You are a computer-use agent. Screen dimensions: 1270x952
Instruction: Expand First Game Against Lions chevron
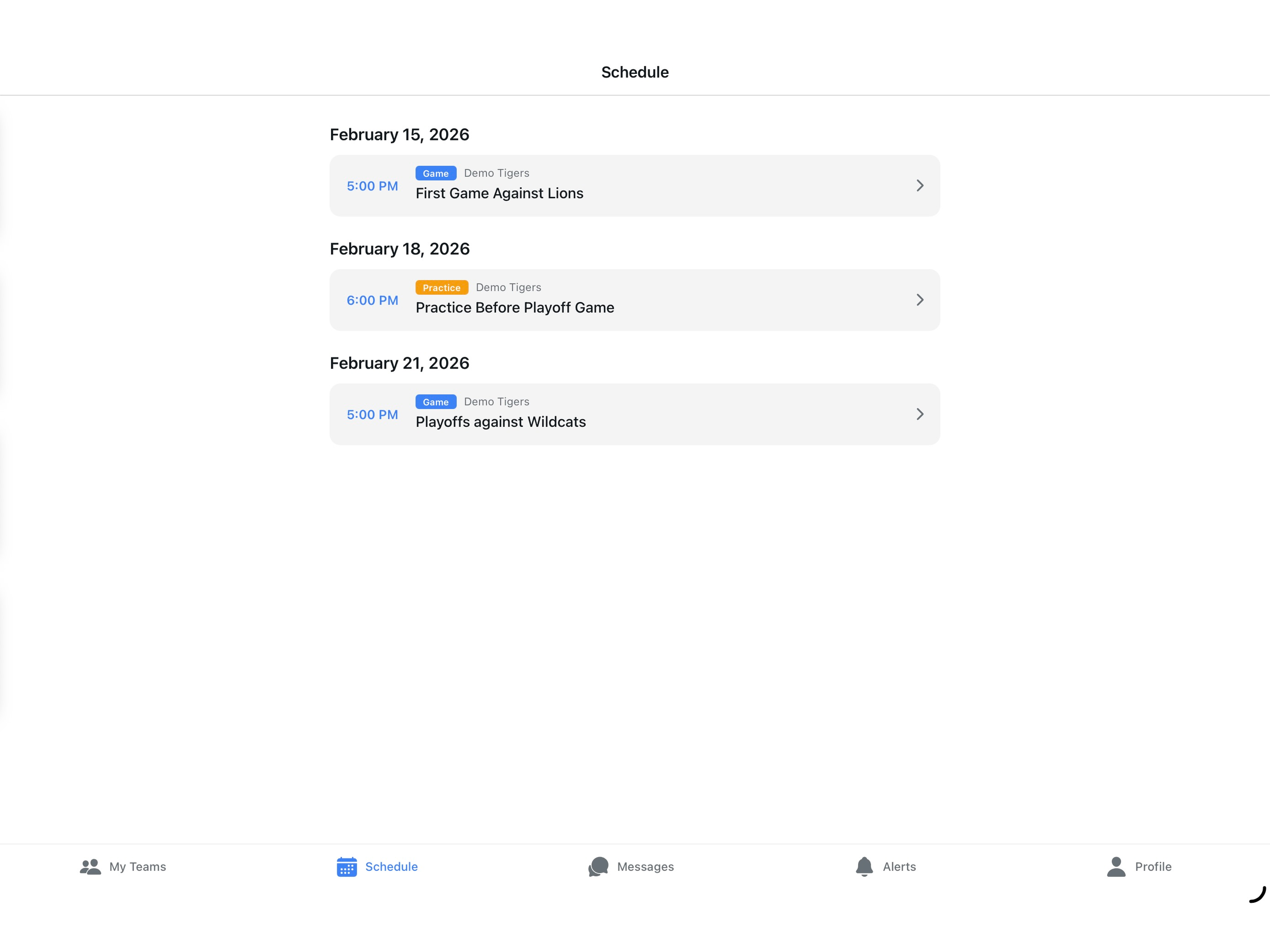(920, 185)
